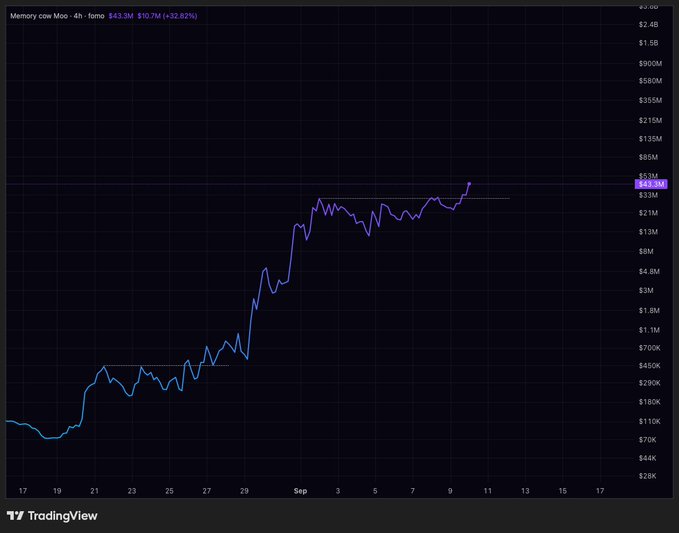The image size is (679, 533).
Task: Click the $33M price axis label
Action: 648,195
